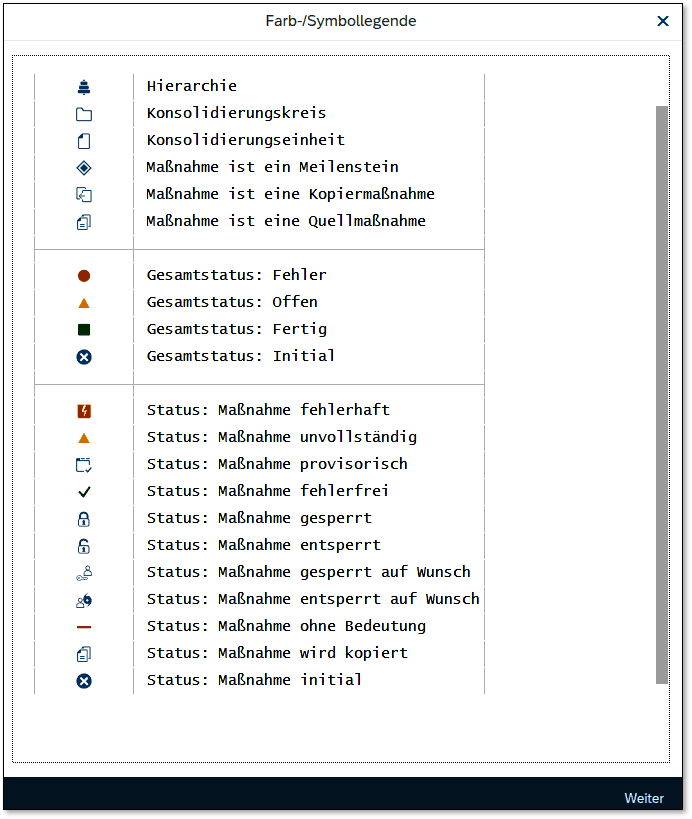This screenshot has height=819, width=692.
Task: Click the green Gesamtstatus Fertig square
Action: 84,330
